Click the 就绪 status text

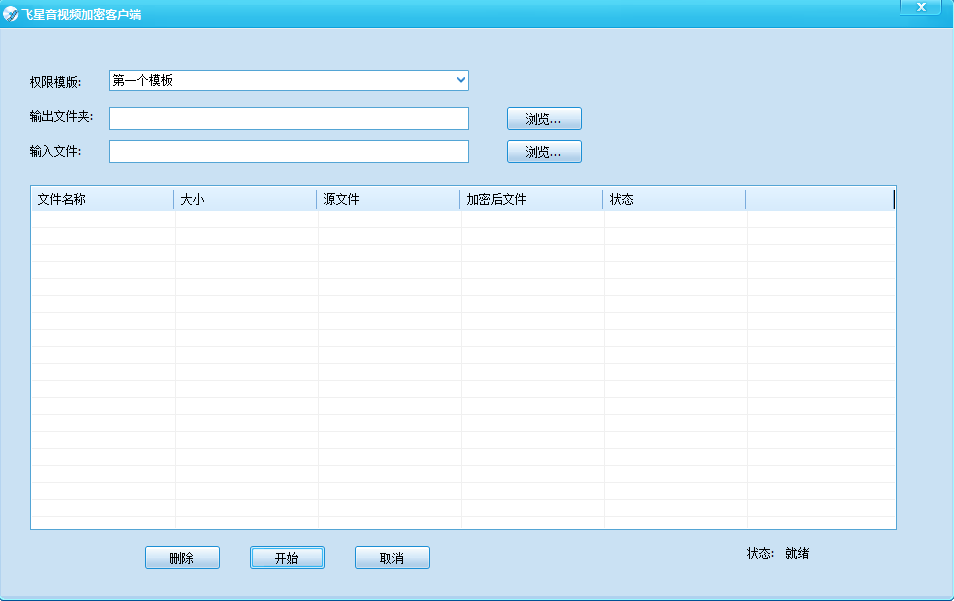click(x=797, y=553)
